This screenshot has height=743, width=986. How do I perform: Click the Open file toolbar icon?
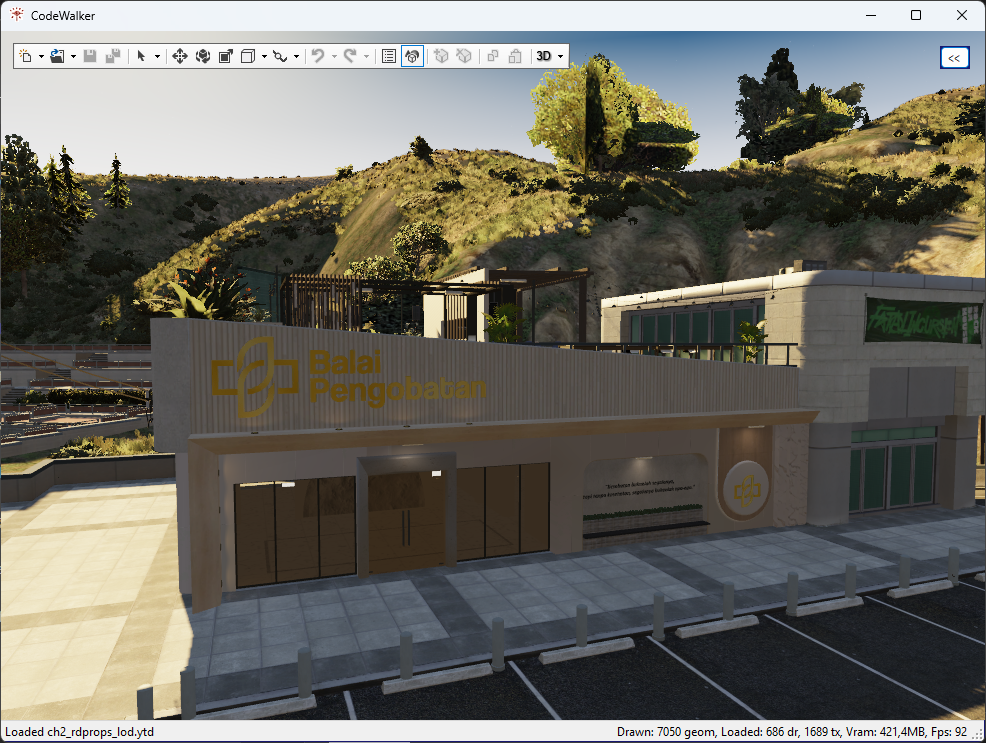(x=57, y=57)
